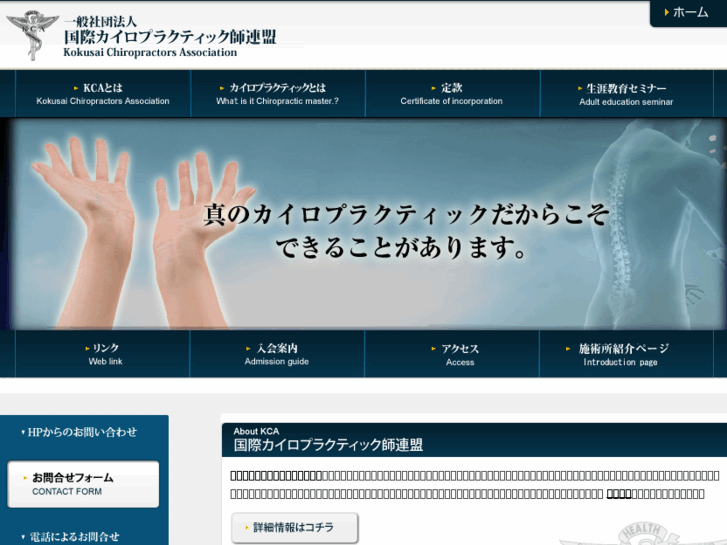Screen dimensions: 727x545
Task: Open 施術所紹介ページ Introduction page
Action: [626, 354]
